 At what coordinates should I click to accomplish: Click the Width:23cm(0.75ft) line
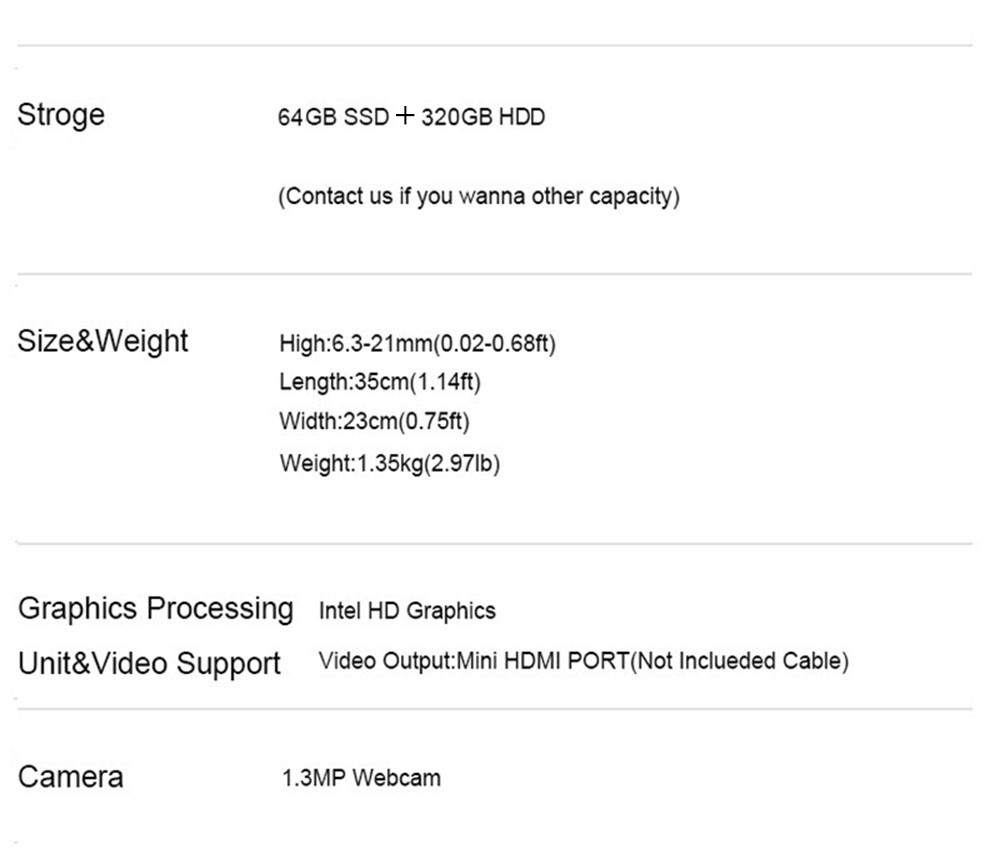(x=374, y=421)
